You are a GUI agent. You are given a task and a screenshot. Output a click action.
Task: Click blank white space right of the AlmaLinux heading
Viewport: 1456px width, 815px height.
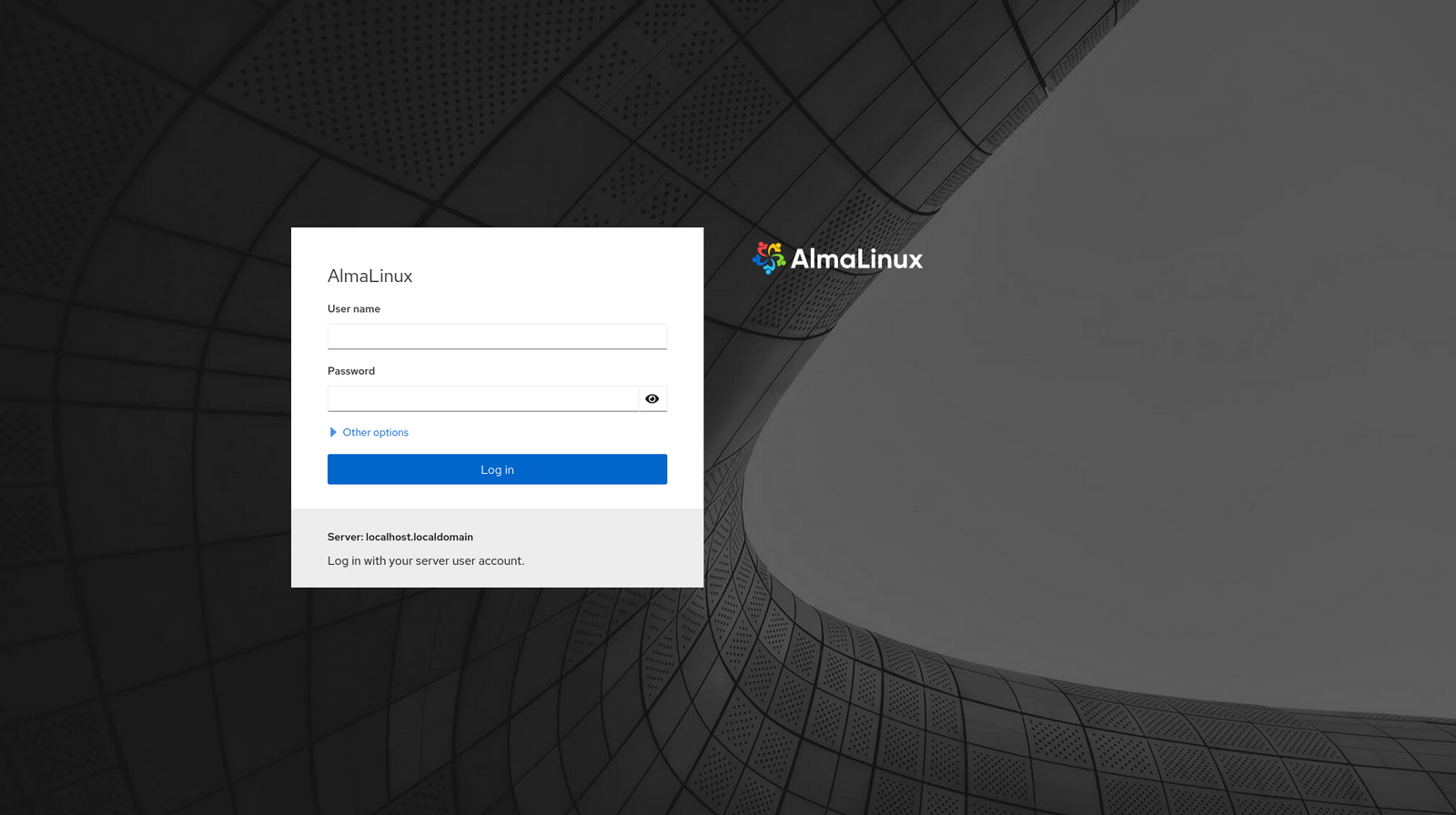(x=564, y=276)
